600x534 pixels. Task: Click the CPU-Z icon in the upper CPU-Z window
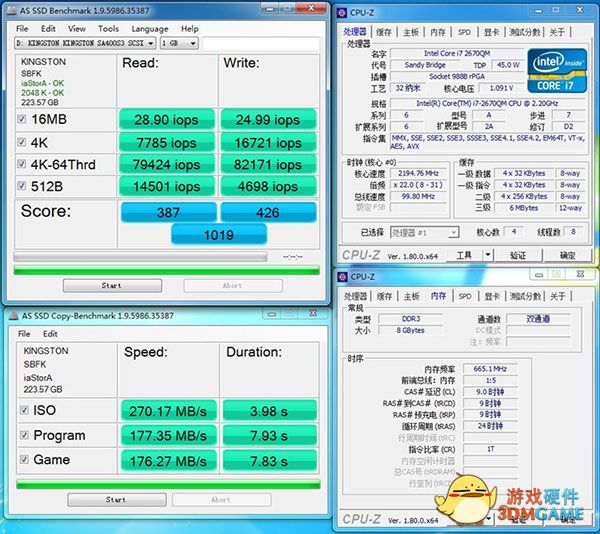tap(344, 12)
